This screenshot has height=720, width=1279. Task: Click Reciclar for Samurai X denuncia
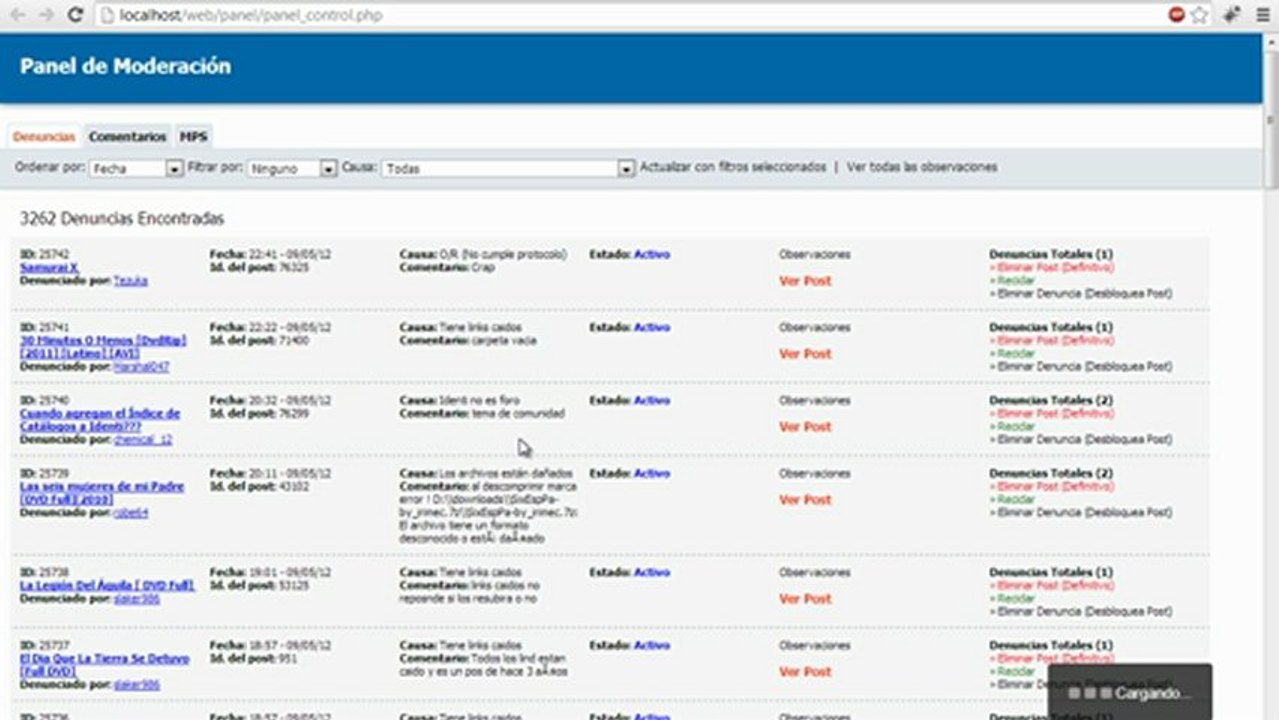point(1015,281)
